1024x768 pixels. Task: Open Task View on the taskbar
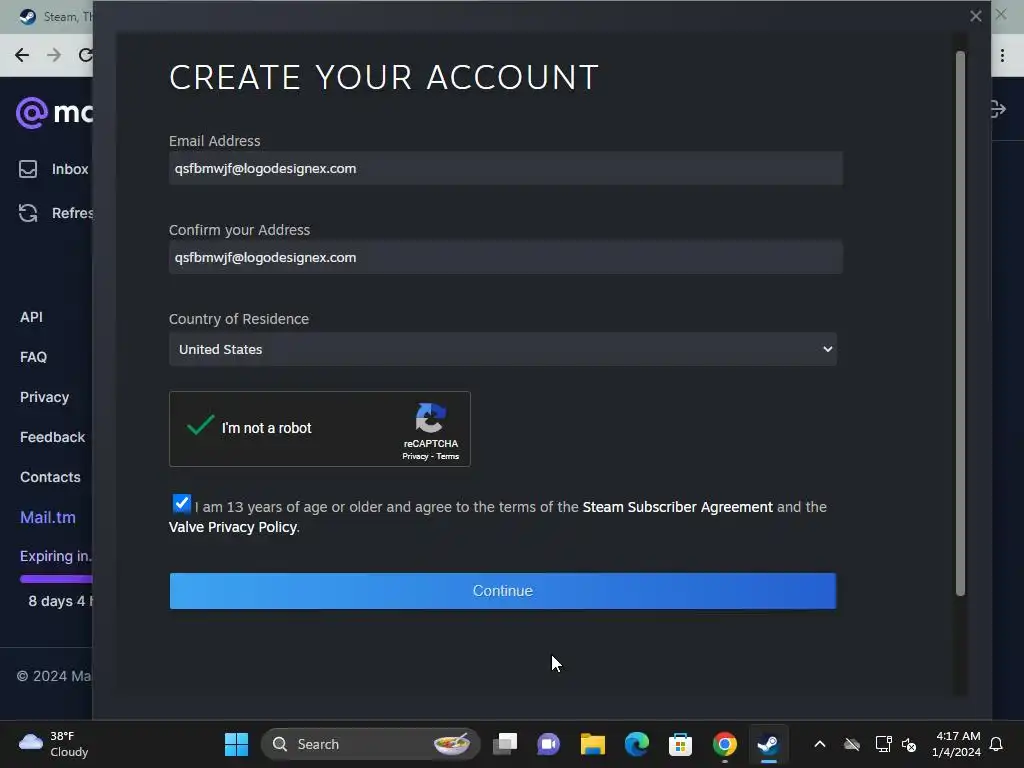pyautogui.click(x=505, y=744)
